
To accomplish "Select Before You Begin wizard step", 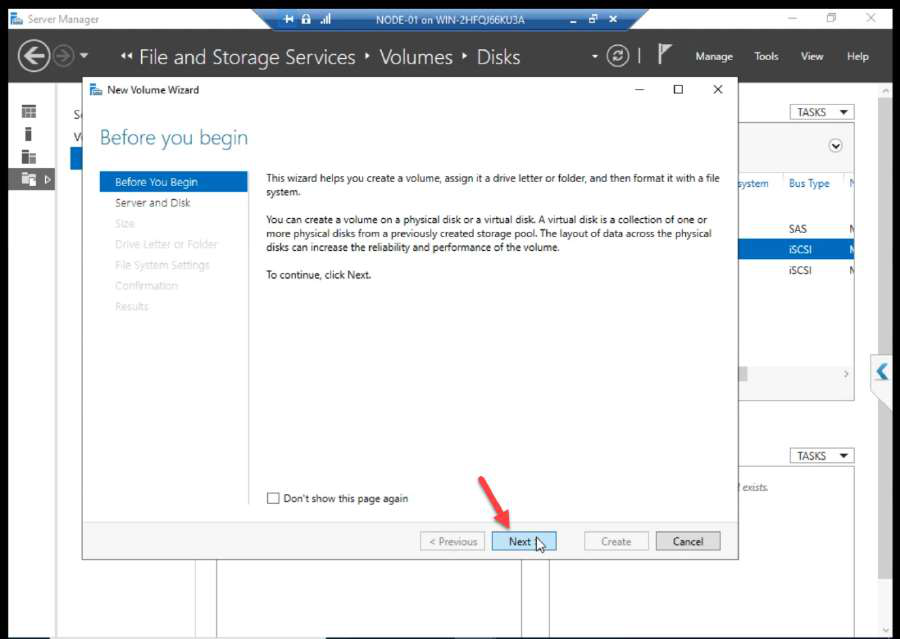I will point(173,182).
